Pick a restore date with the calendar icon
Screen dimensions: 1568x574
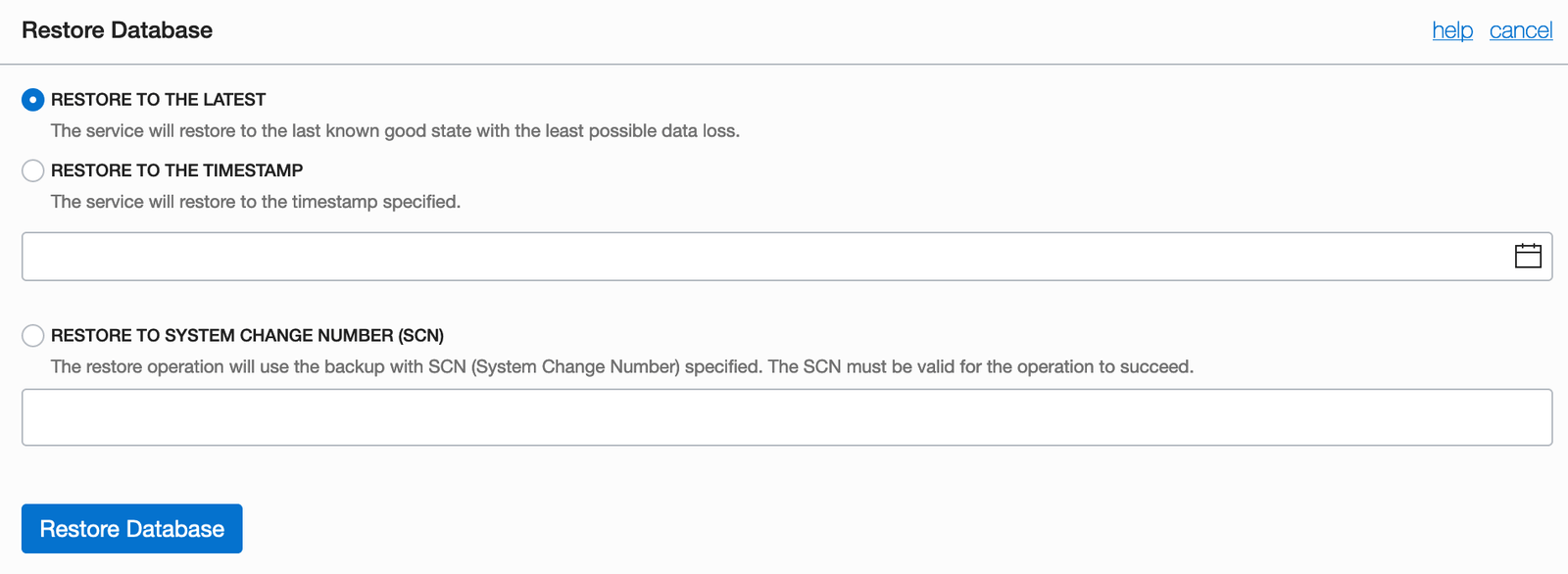pyautogui.click(x=1528, y=256)
